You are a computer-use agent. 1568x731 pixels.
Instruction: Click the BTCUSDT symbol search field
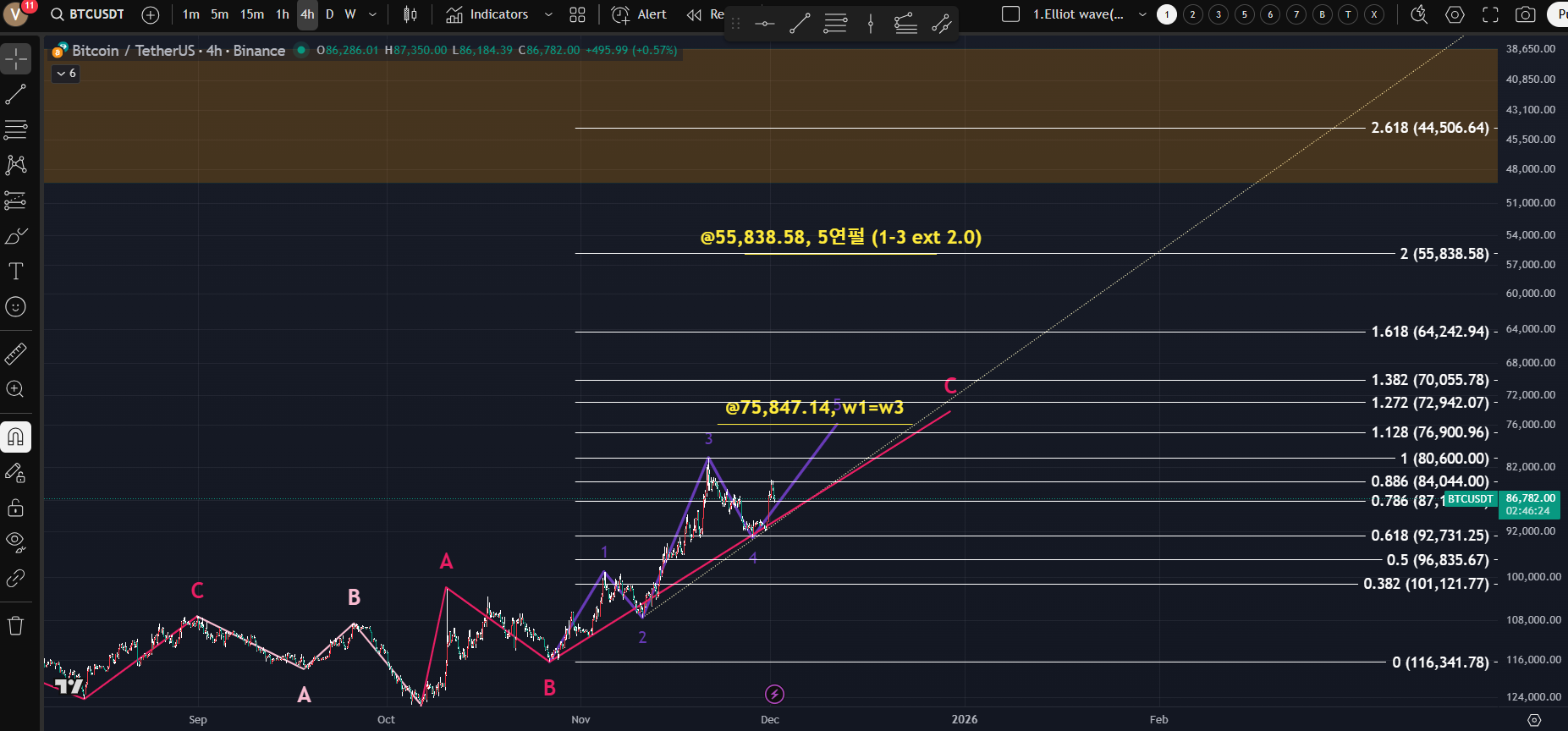coord(88,14)
